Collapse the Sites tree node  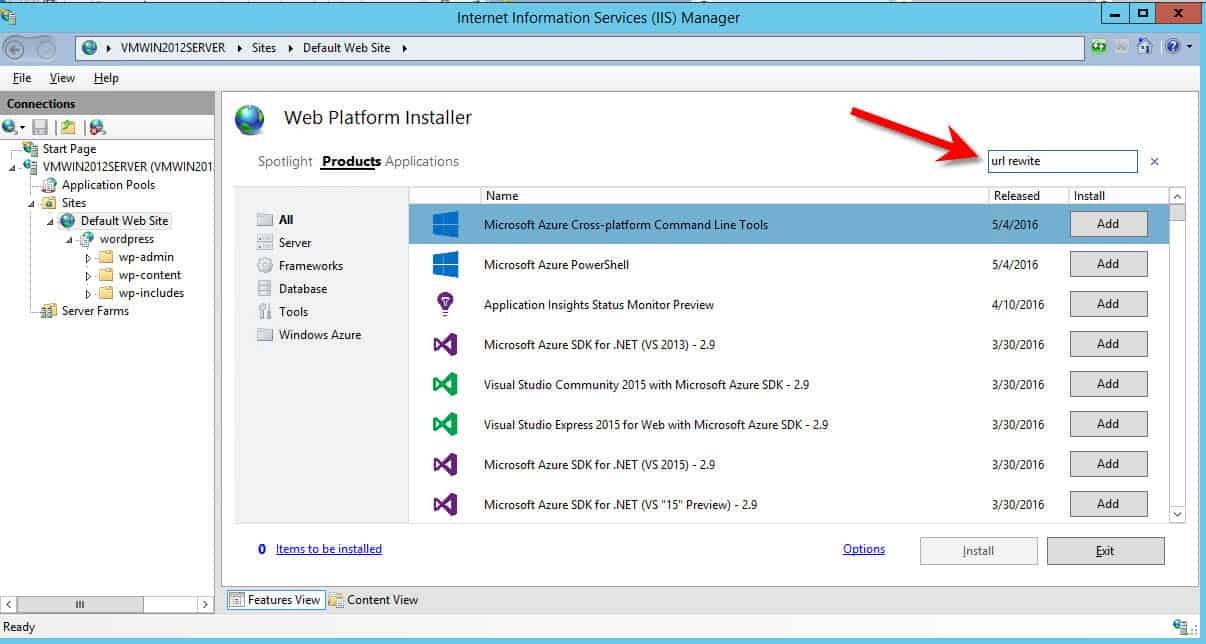[x=32, y=204]
